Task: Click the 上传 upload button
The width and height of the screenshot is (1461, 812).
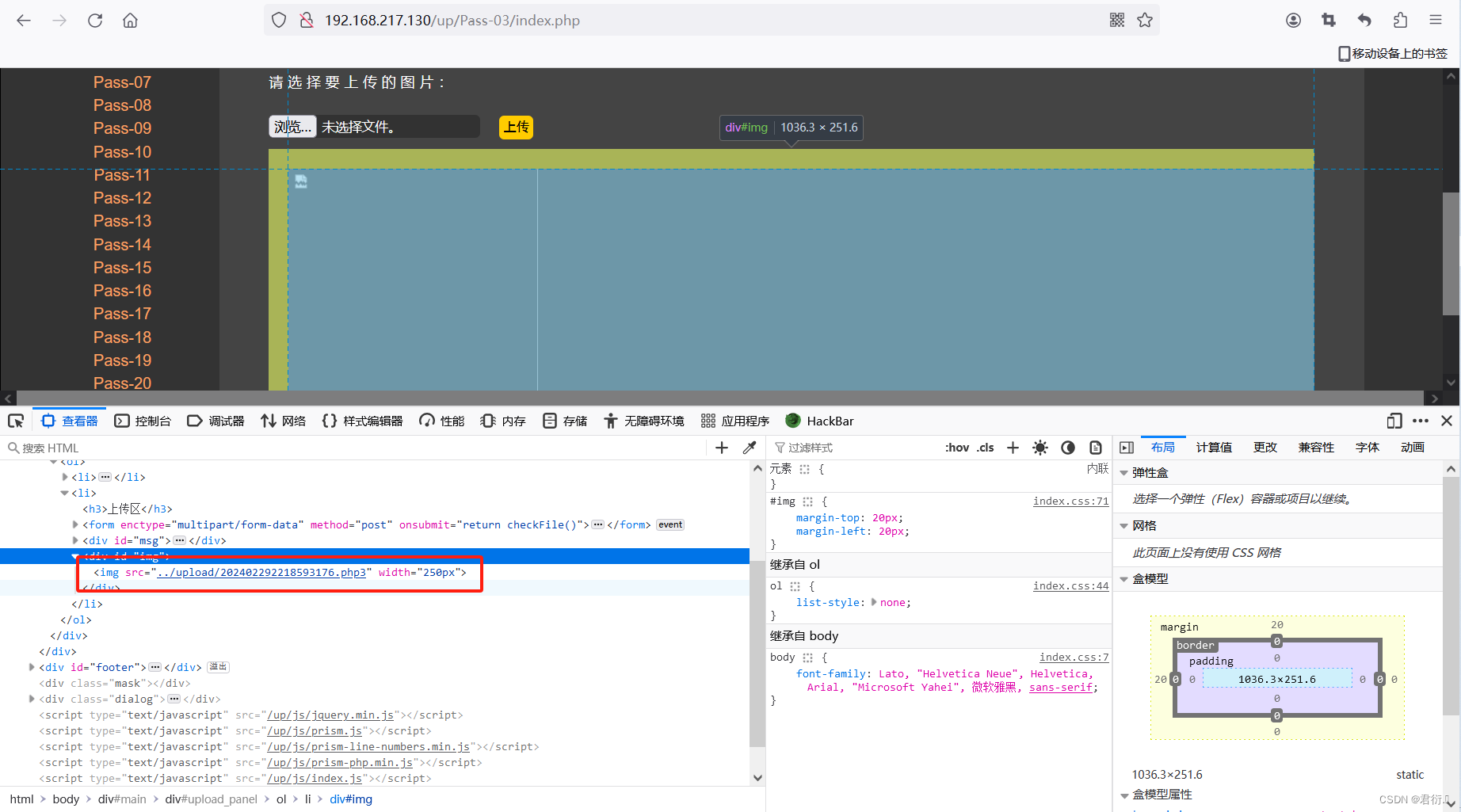Action: [x=516, y=127]
